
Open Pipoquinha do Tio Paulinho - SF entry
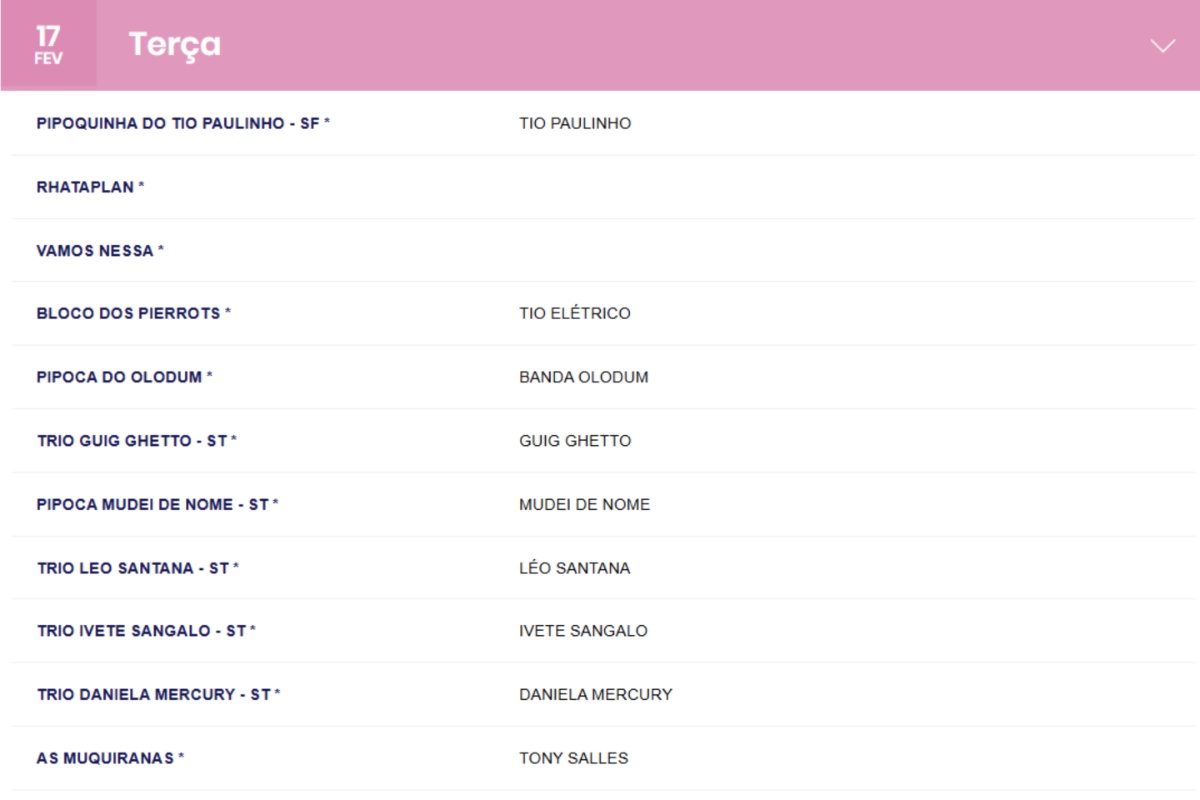[183, 124]
